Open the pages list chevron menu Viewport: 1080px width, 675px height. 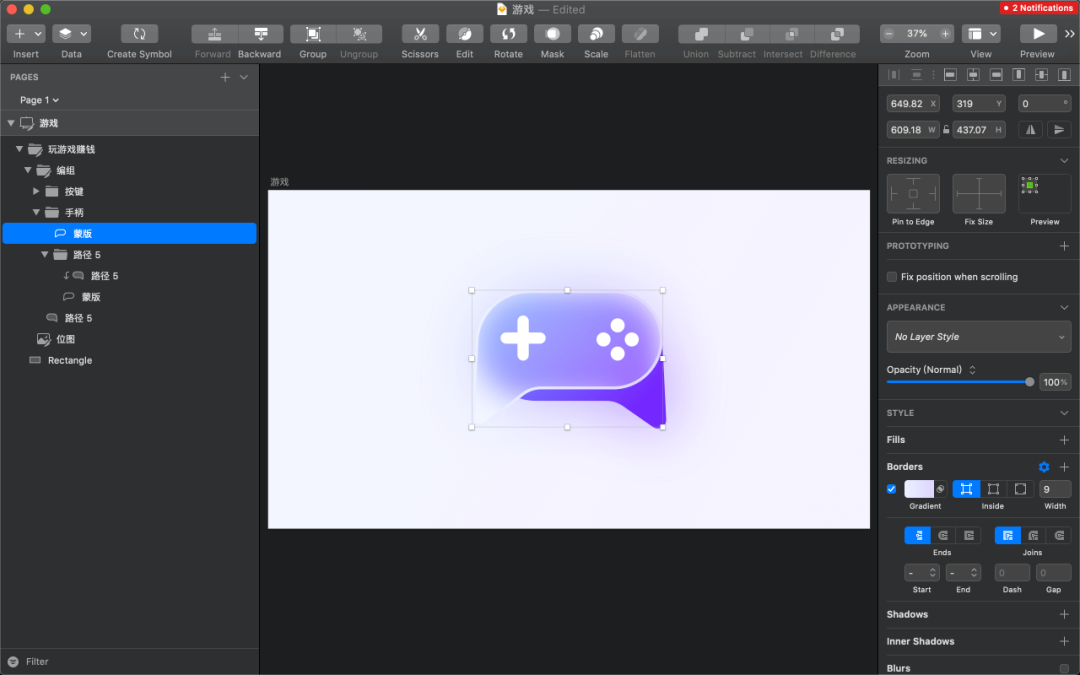(x=244, y=77)
